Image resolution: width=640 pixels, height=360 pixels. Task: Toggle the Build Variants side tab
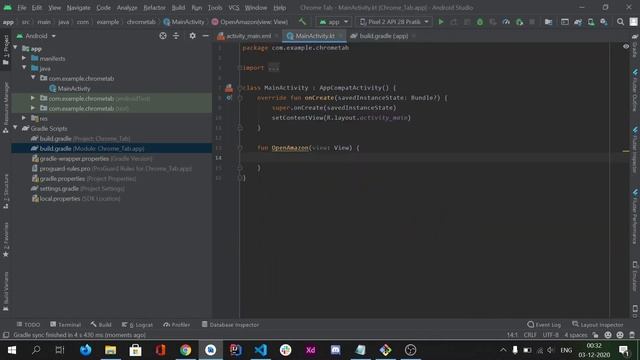6,291
